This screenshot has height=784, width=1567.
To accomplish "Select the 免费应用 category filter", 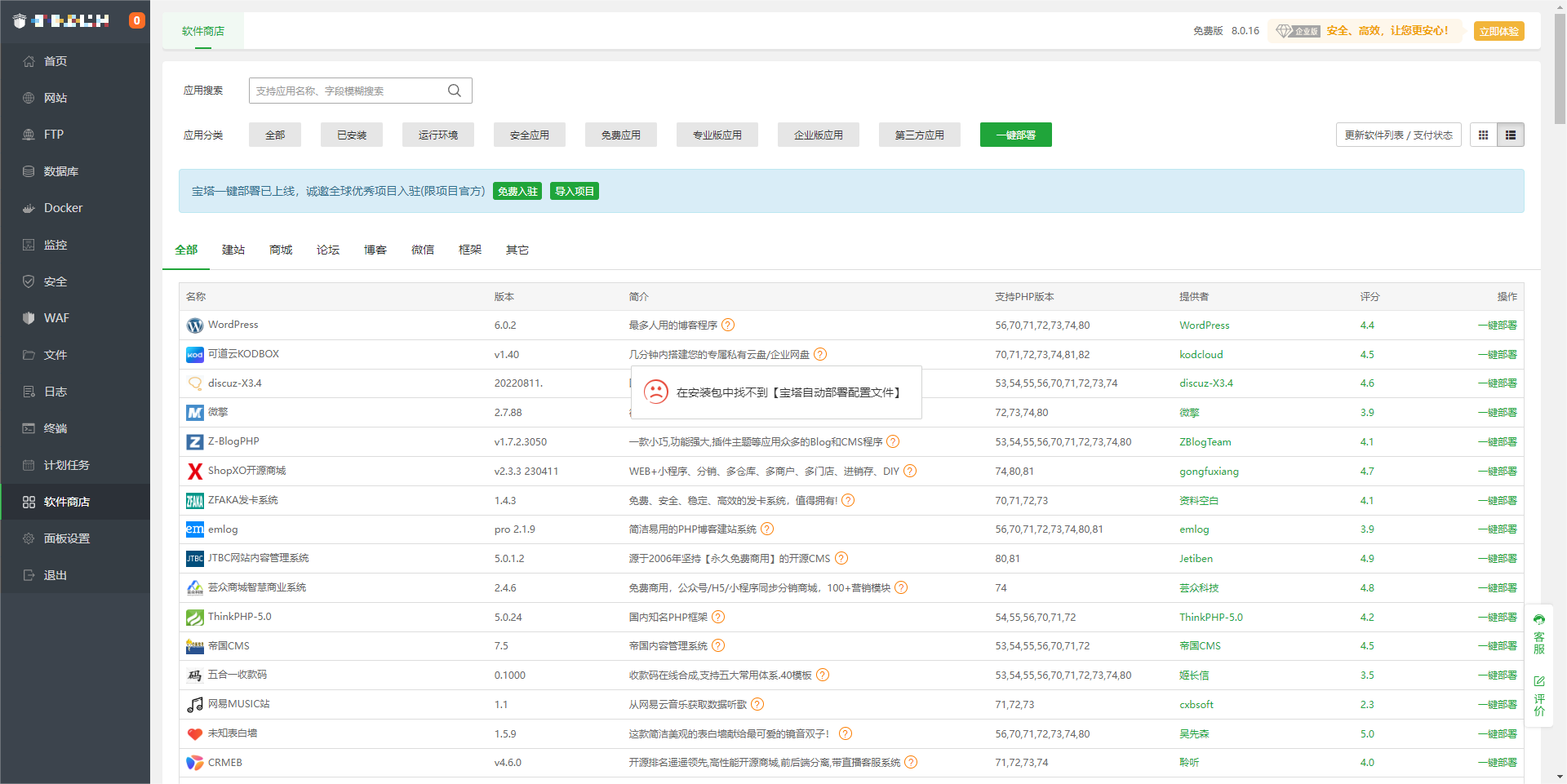I will (621, 135).
